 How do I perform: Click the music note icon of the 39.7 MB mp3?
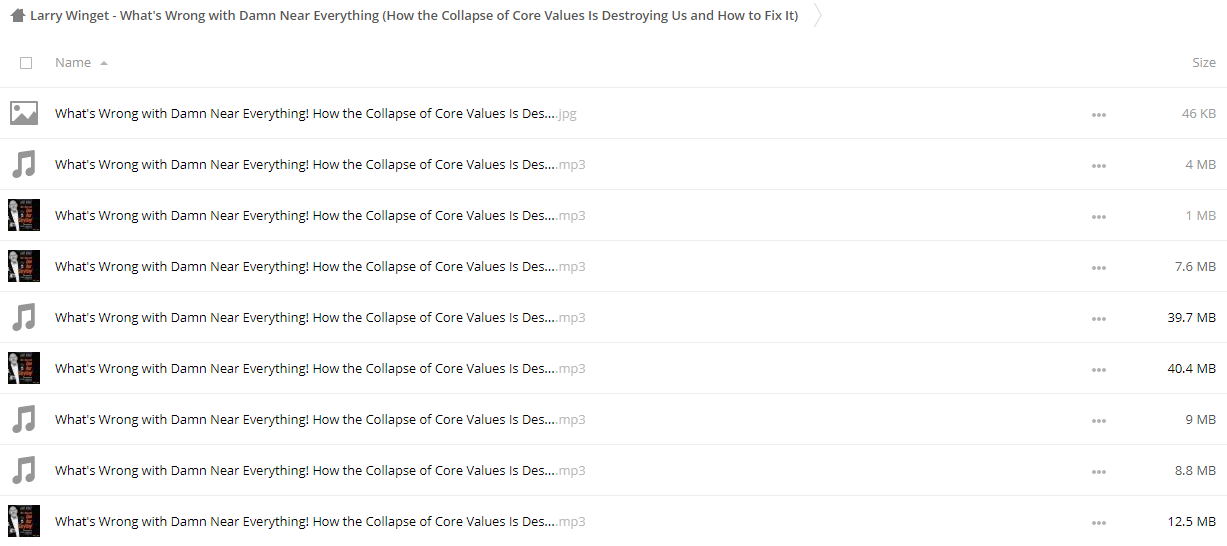pyautogui.click(x=24, y=317)
